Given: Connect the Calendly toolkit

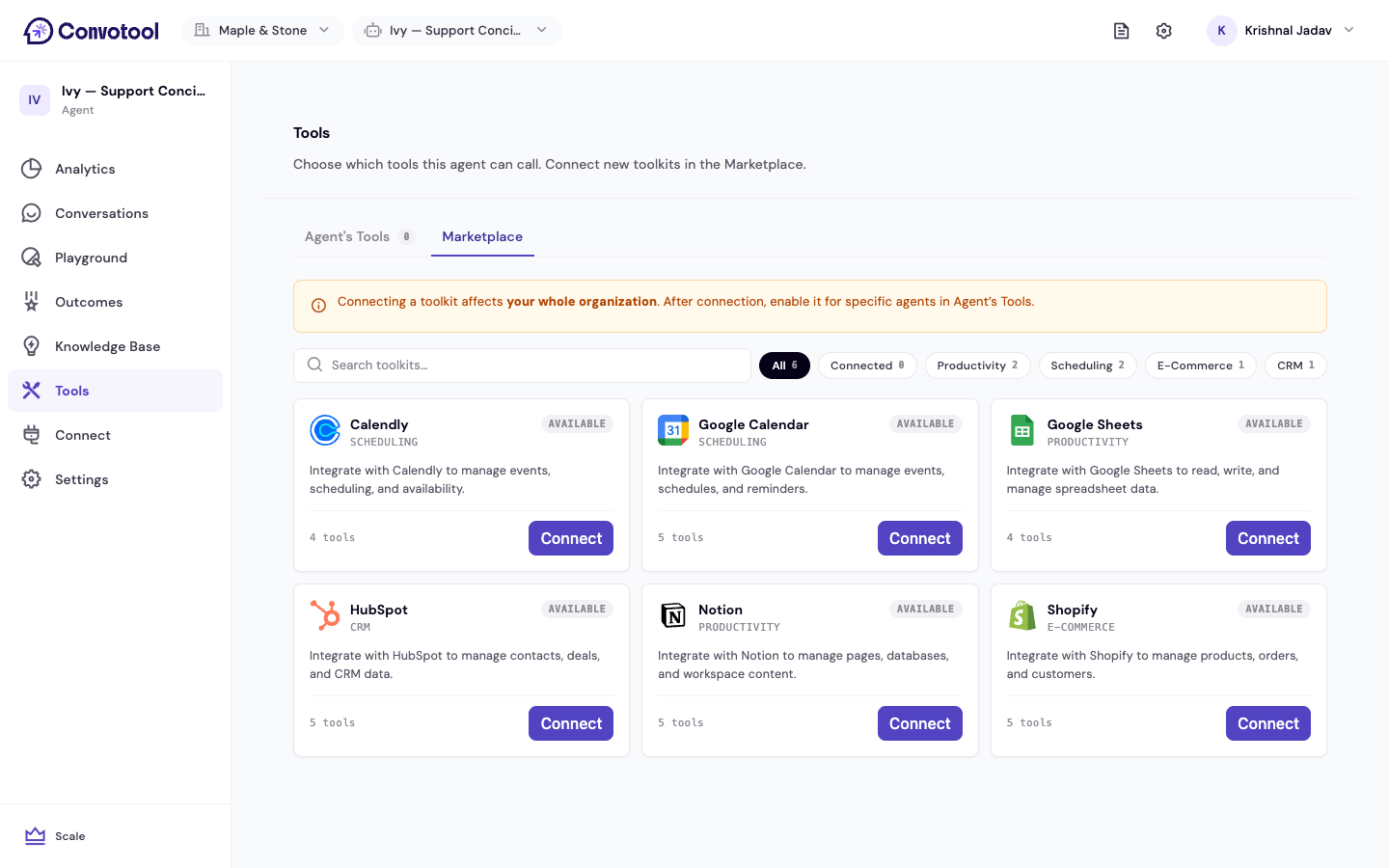Looking at the screenshot, I should point(571,538).
